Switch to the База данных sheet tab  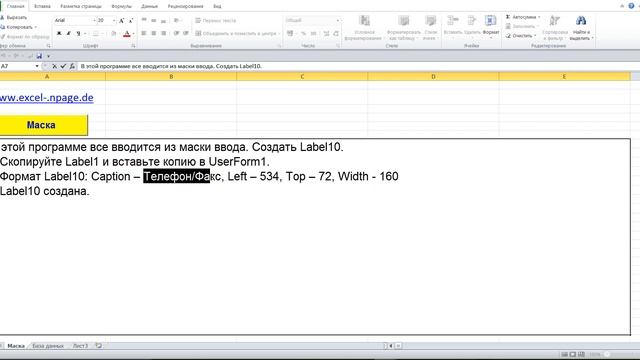click(x=48, y=346)
